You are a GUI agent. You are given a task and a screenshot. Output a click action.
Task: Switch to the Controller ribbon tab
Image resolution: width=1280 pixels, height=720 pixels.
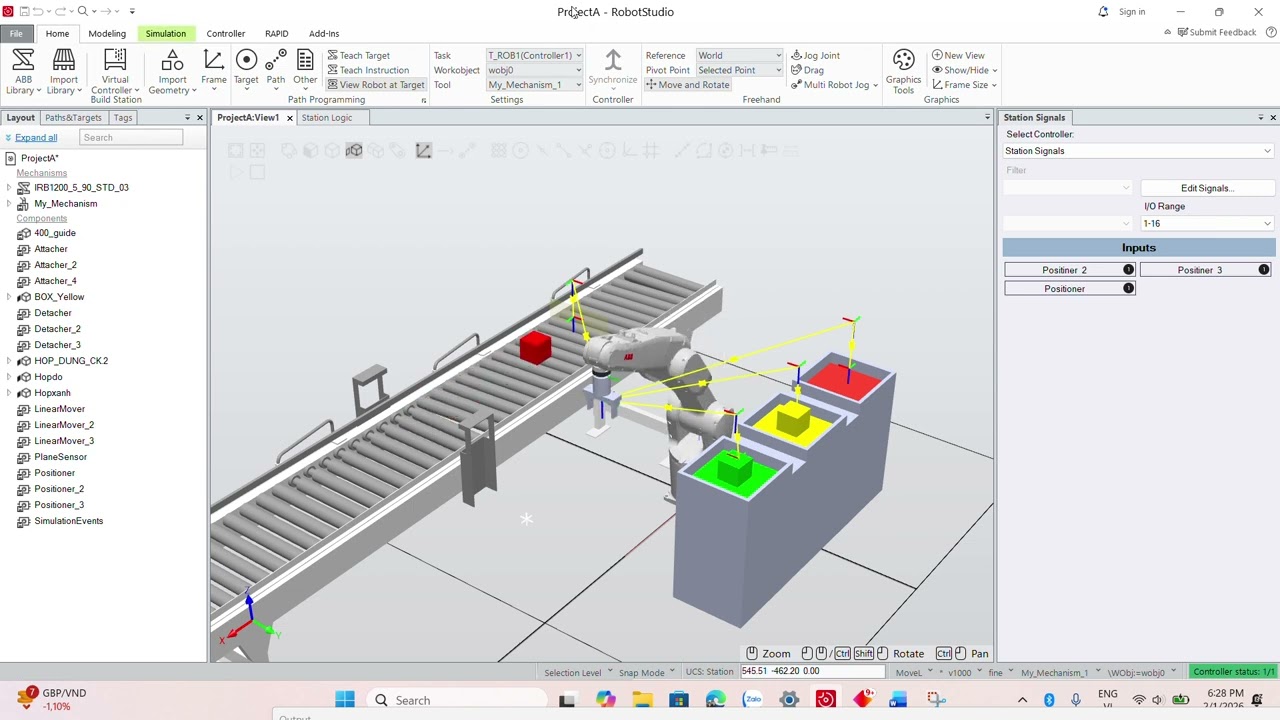pos(225,34)
